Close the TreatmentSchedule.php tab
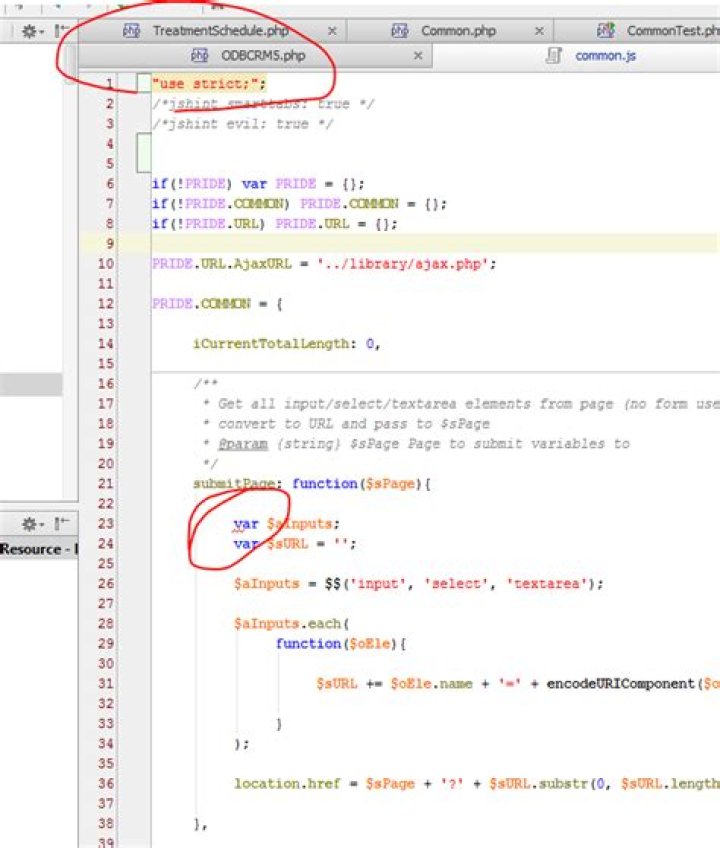This screenshot has height=848, width=720. (x=332, y=31)
